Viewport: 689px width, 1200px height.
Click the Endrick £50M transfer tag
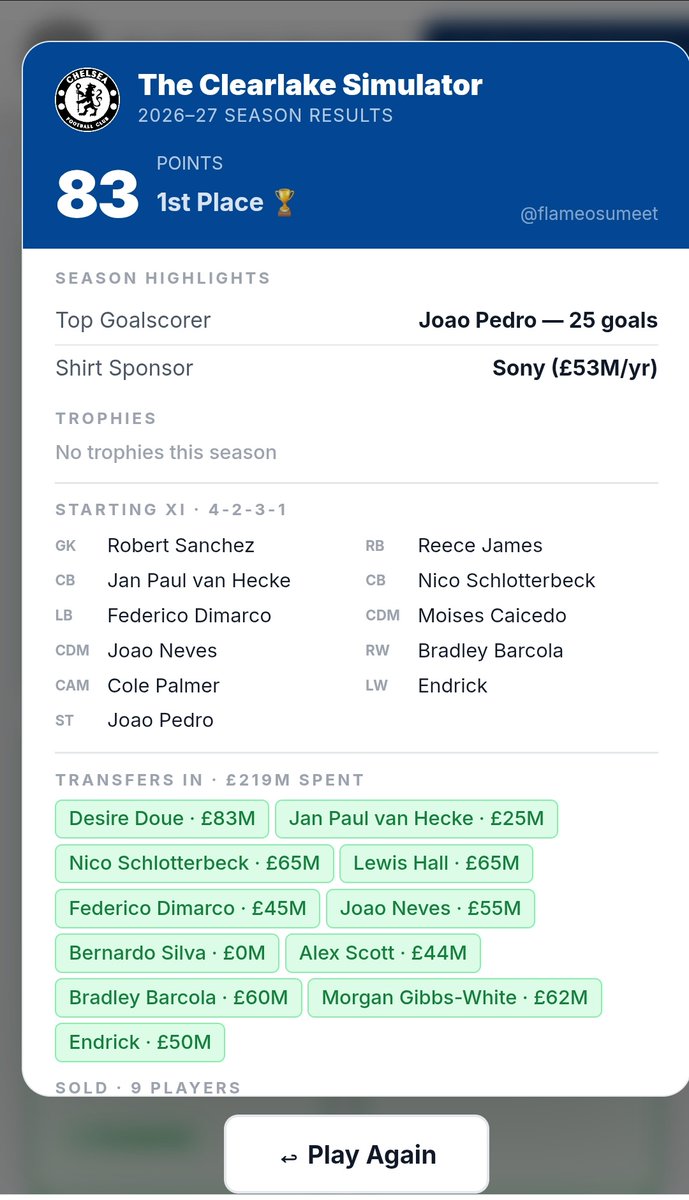click(140, 1042)
